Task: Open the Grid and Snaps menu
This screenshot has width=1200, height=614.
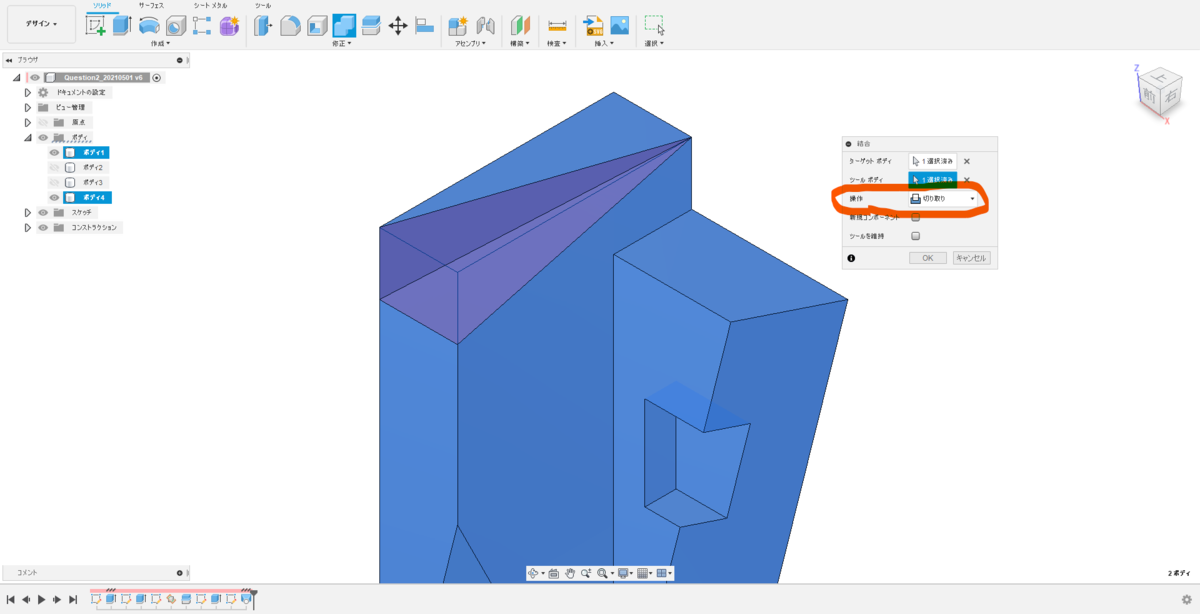Action: click(x=643, y=573)
